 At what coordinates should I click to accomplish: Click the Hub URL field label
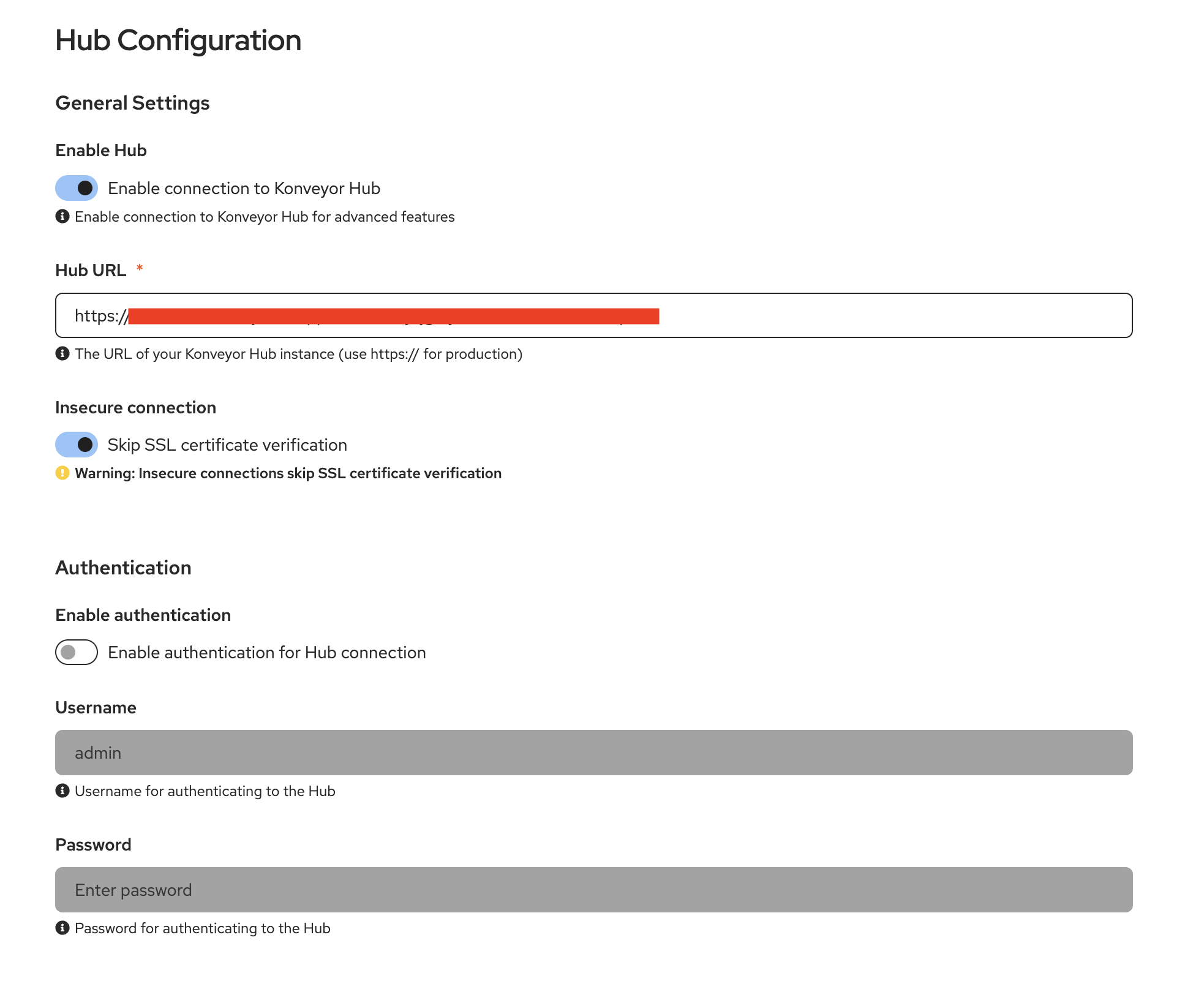pos(91,270)
